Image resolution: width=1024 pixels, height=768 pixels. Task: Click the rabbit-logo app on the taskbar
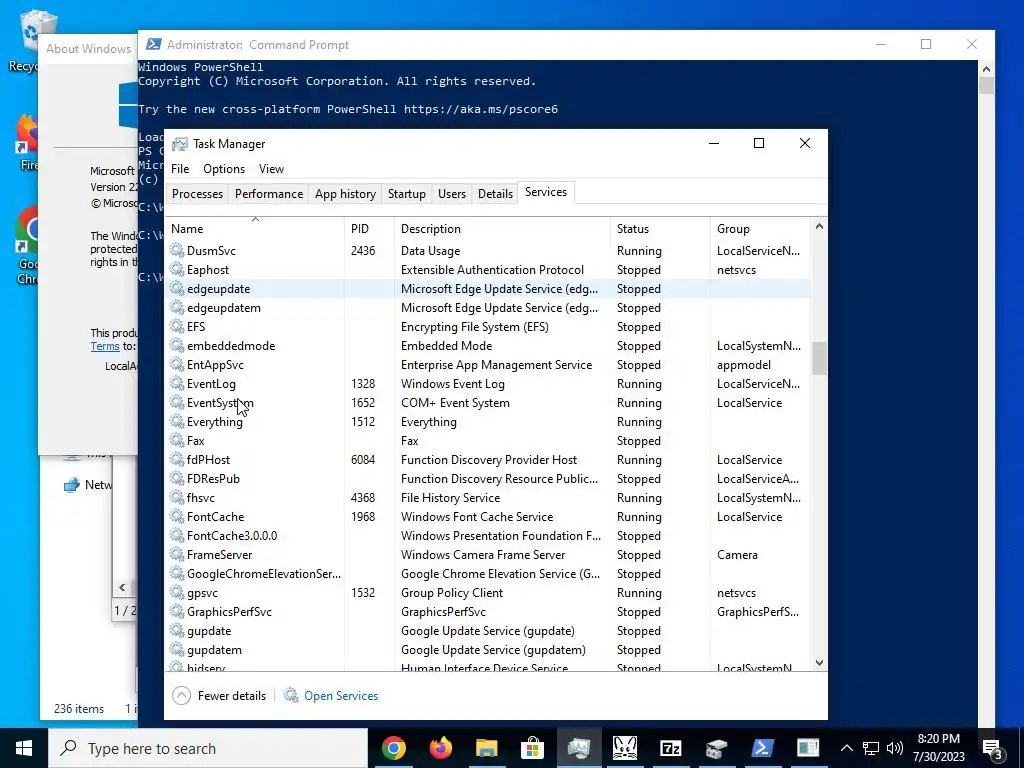click(625, 748)
